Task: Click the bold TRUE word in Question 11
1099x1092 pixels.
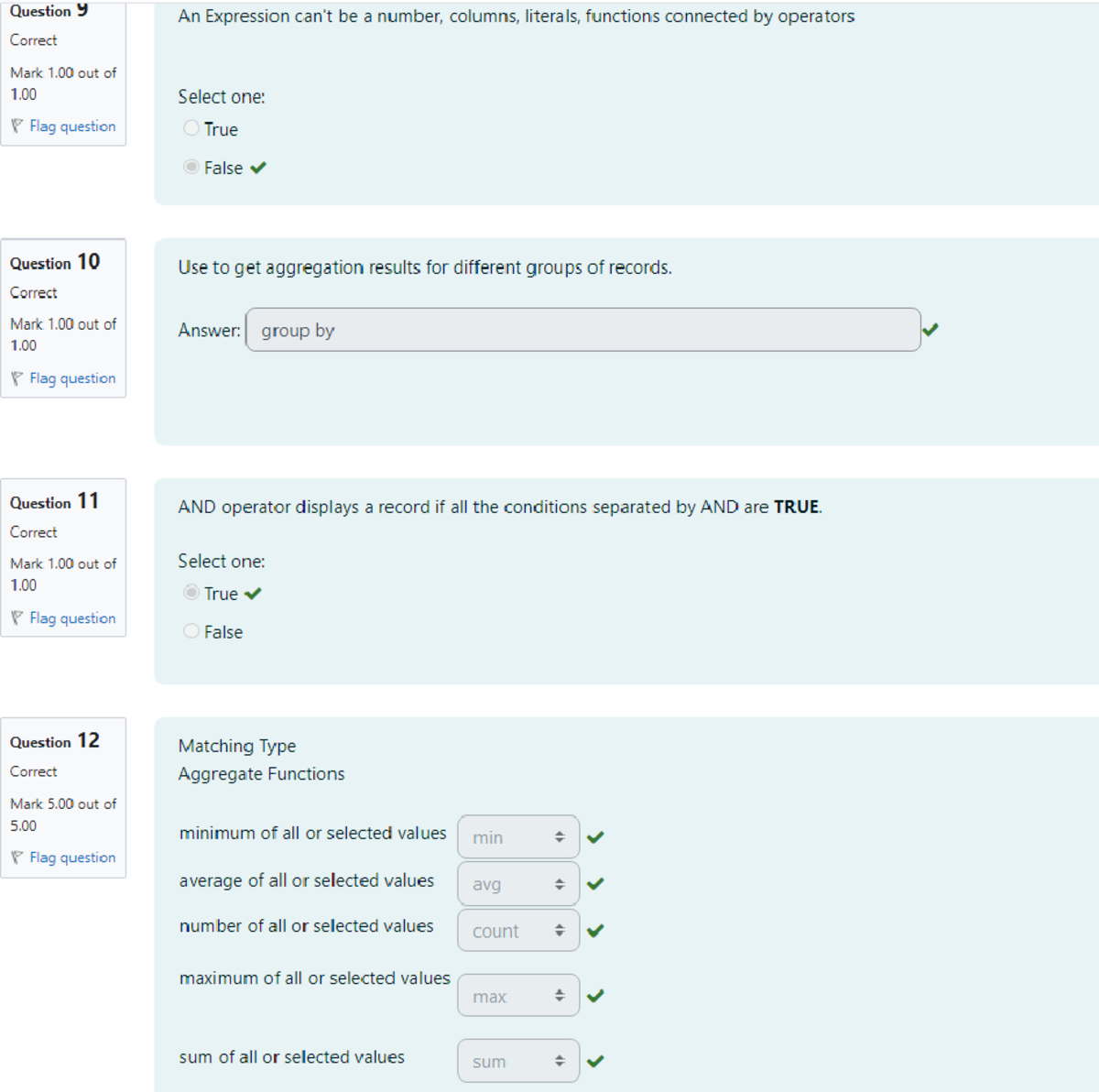Action: pos(796,507)
